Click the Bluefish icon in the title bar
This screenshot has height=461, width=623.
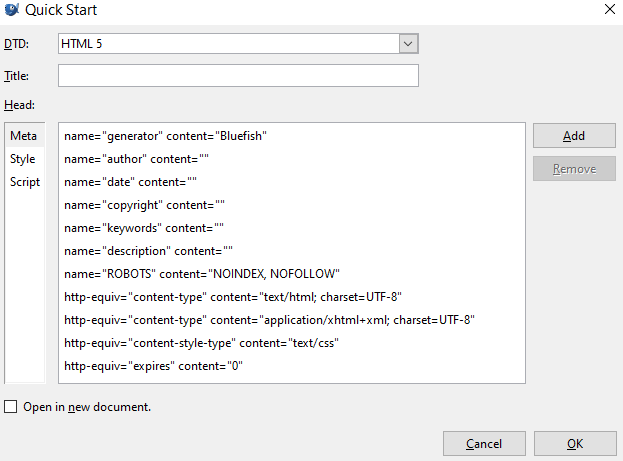[x=11, y=10]
